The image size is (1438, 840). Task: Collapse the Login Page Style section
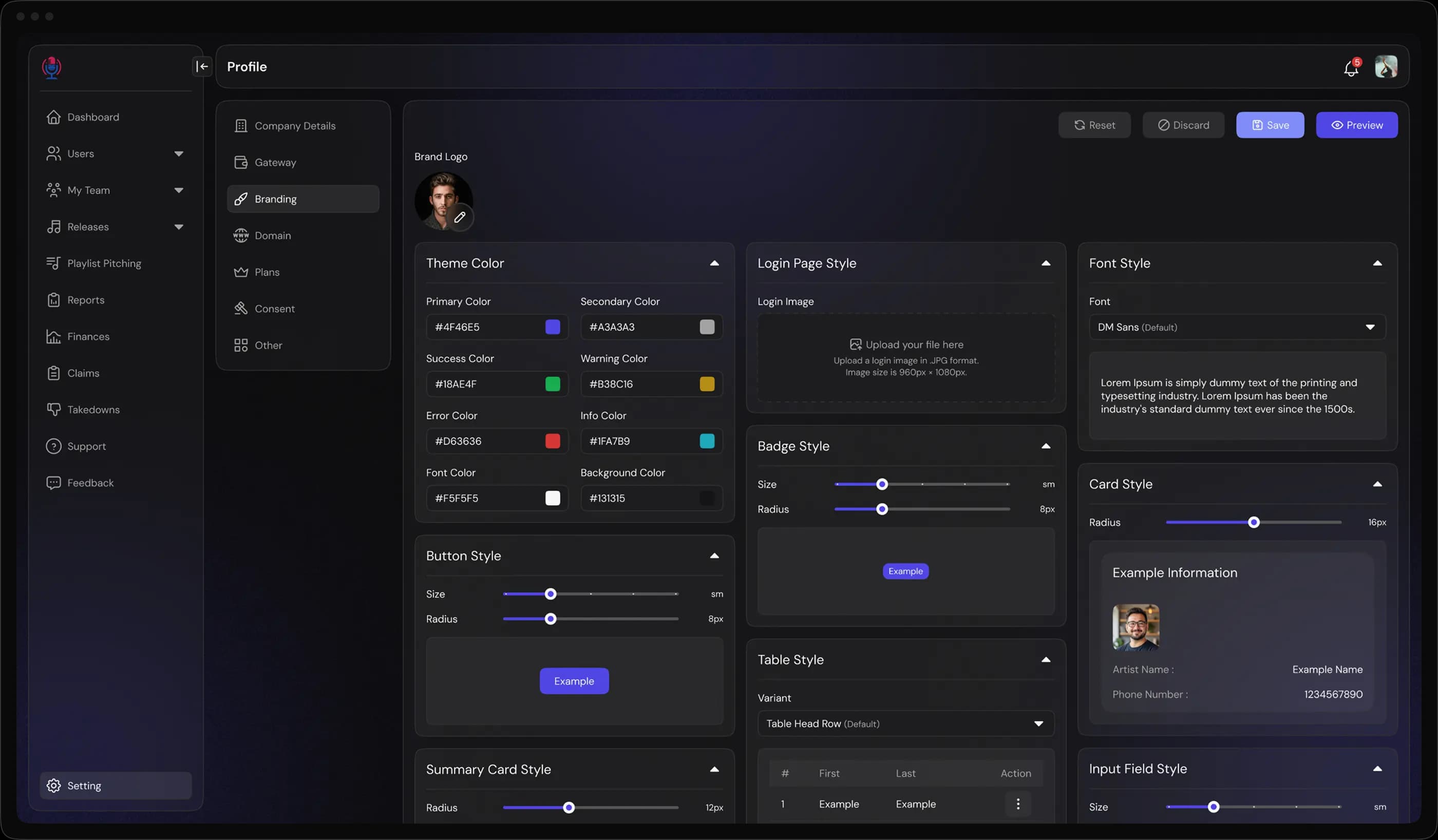[1046, 263]
